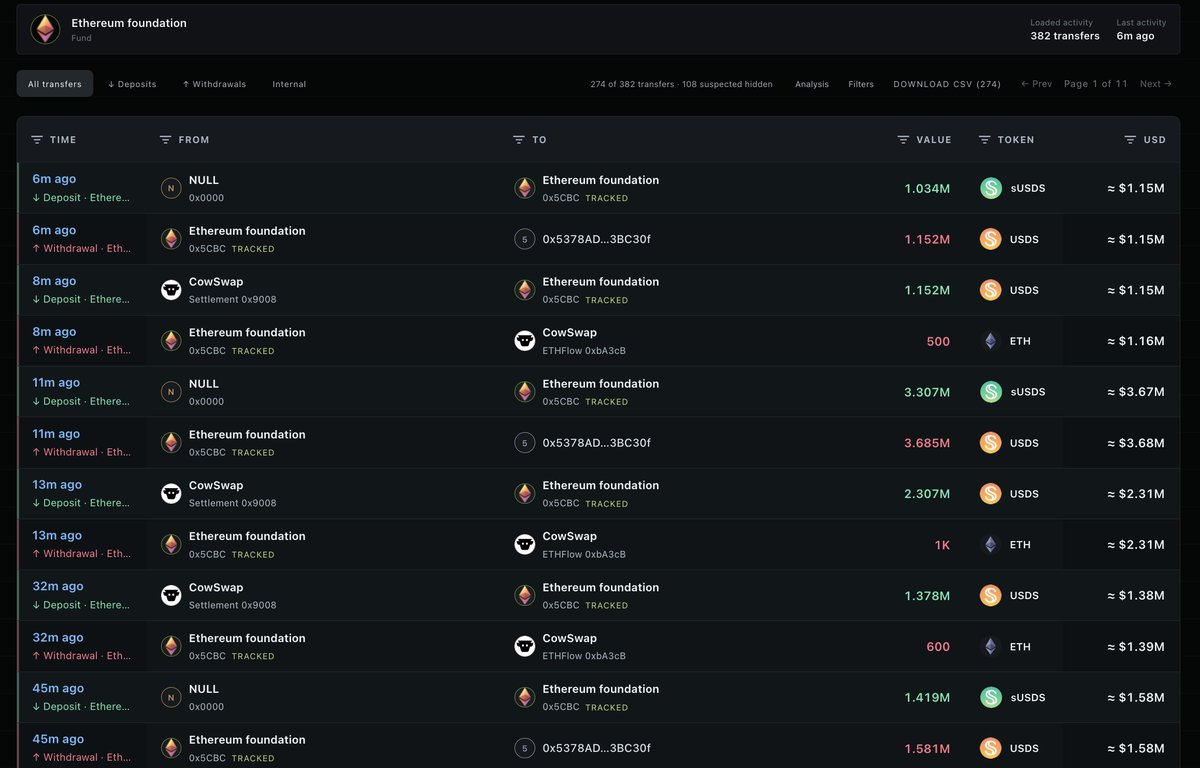The height and width of the screenshot is (768, 1200).
Task: Switch to the Withdrawals tab
Action: tap(214, 84)
